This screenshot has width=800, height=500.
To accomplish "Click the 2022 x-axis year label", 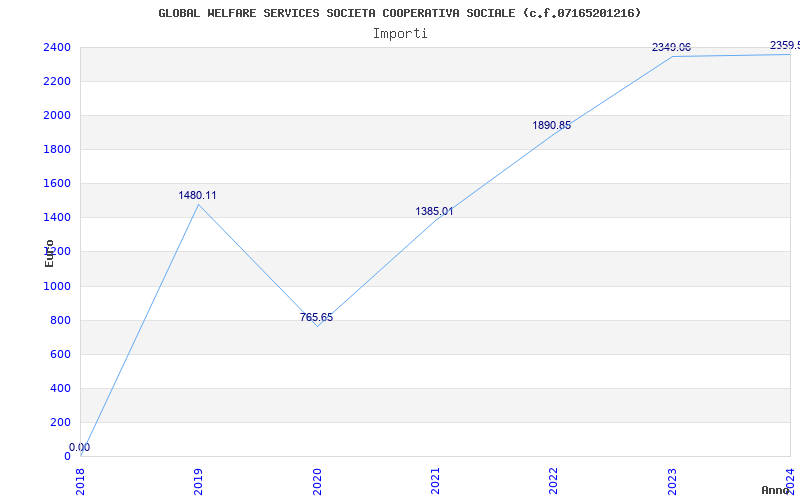I will click(x=554, y=481).
